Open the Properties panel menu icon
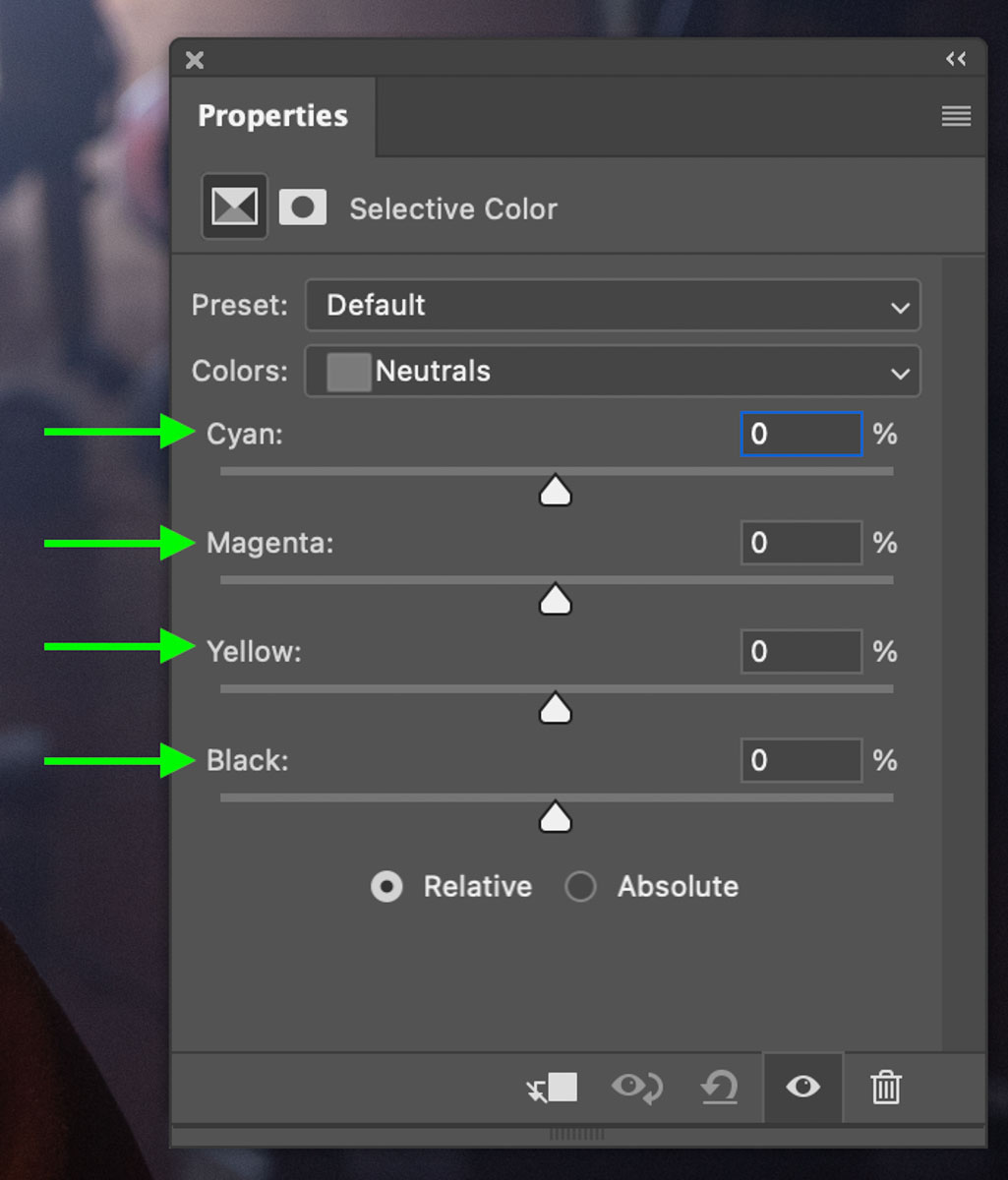The width and height of the screenshot is (1008, 1180). pyautogui.click(x=956, y=116)
